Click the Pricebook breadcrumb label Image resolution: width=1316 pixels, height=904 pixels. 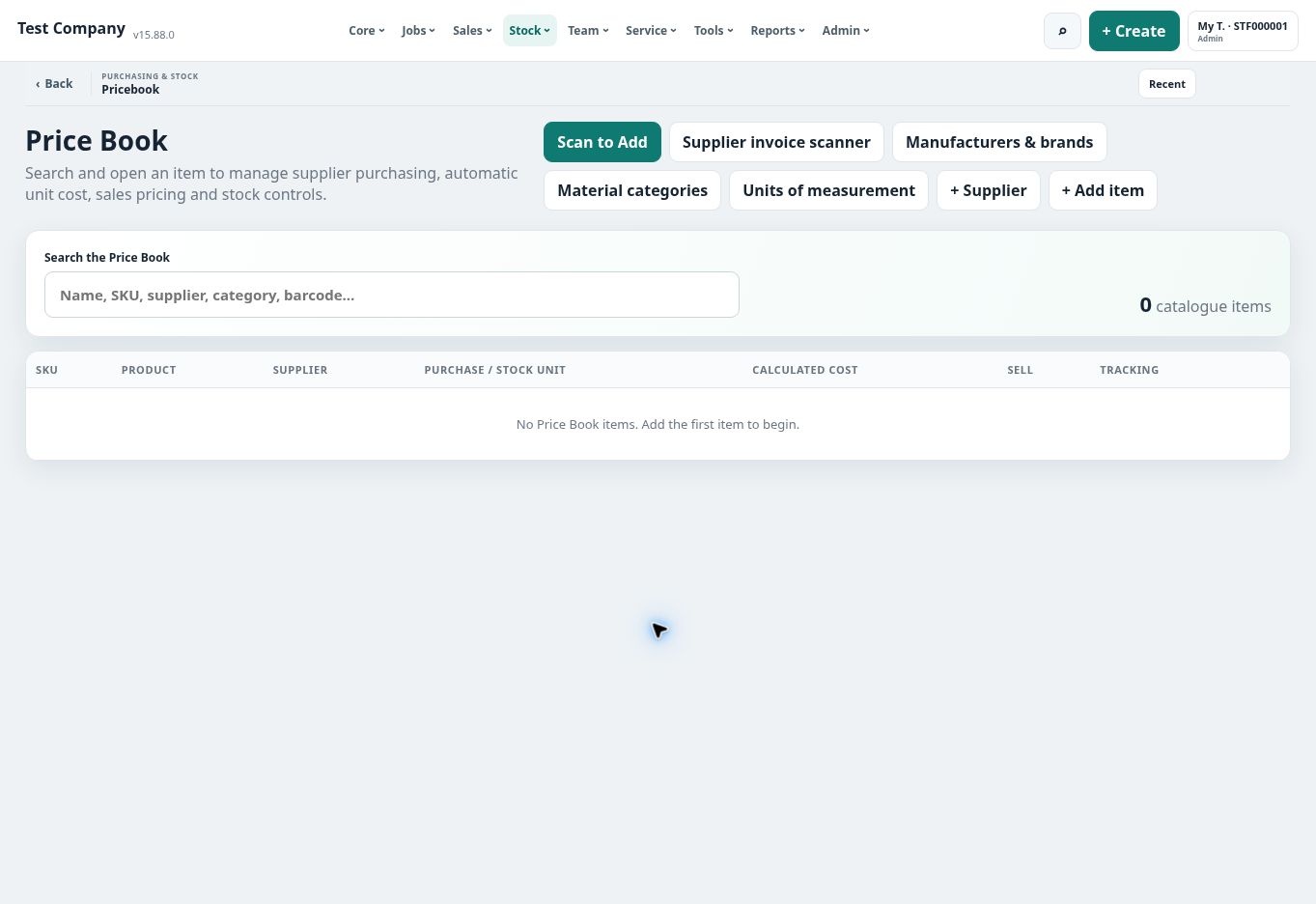click(x=130, y=90)
